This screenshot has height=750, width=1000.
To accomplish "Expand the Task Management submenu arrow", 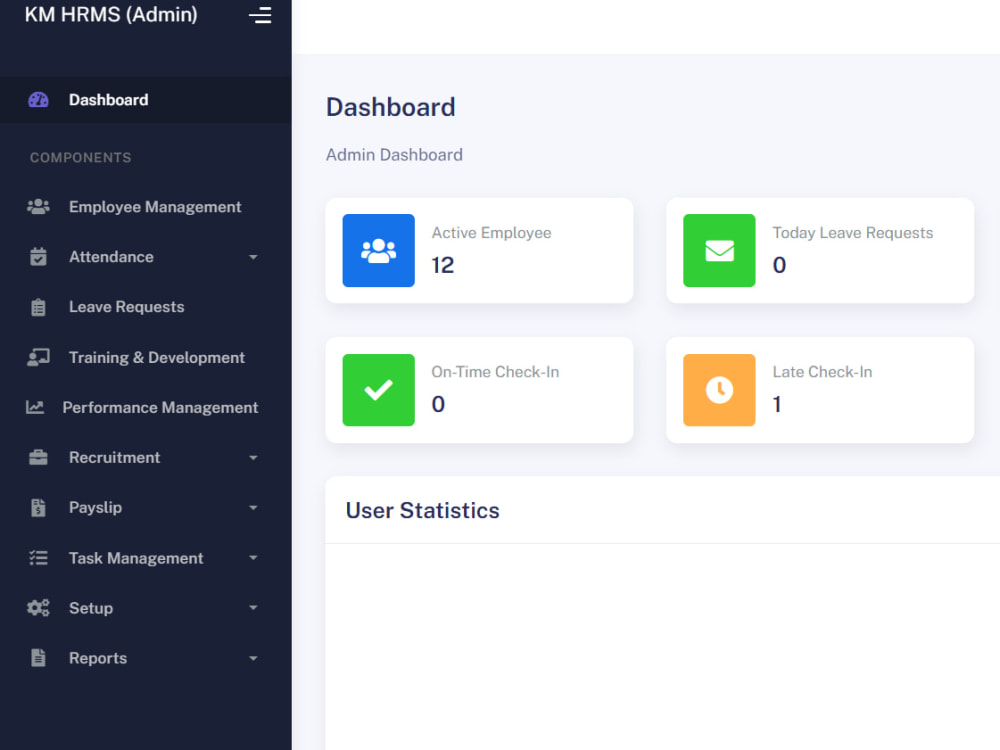I will click(253, 558).
